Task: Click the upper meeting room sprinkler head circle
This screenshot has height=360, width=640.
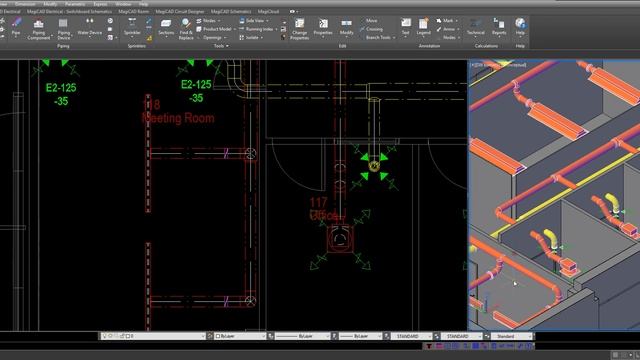Action: coord(251,154)
